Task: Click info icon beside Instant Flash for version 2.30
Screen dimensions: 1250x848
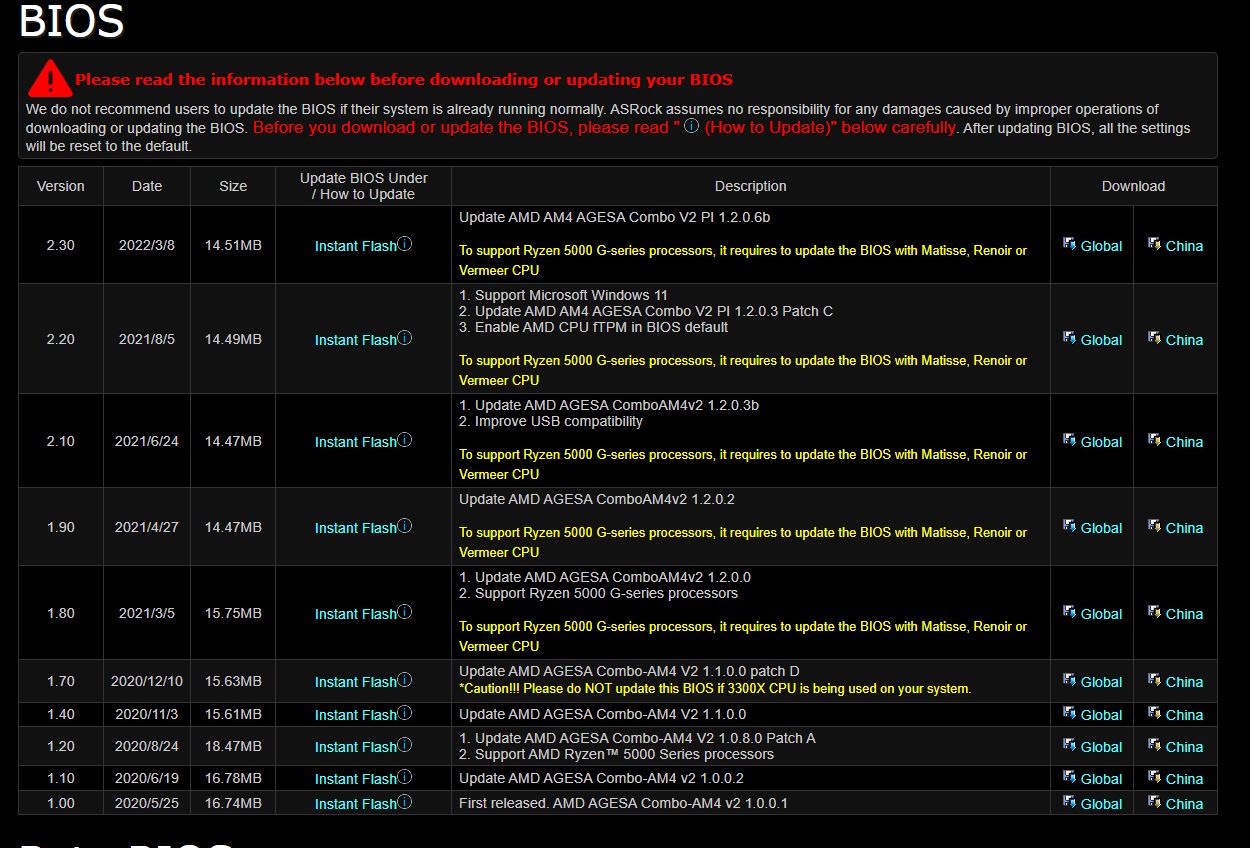Action: tap(405, 244)
